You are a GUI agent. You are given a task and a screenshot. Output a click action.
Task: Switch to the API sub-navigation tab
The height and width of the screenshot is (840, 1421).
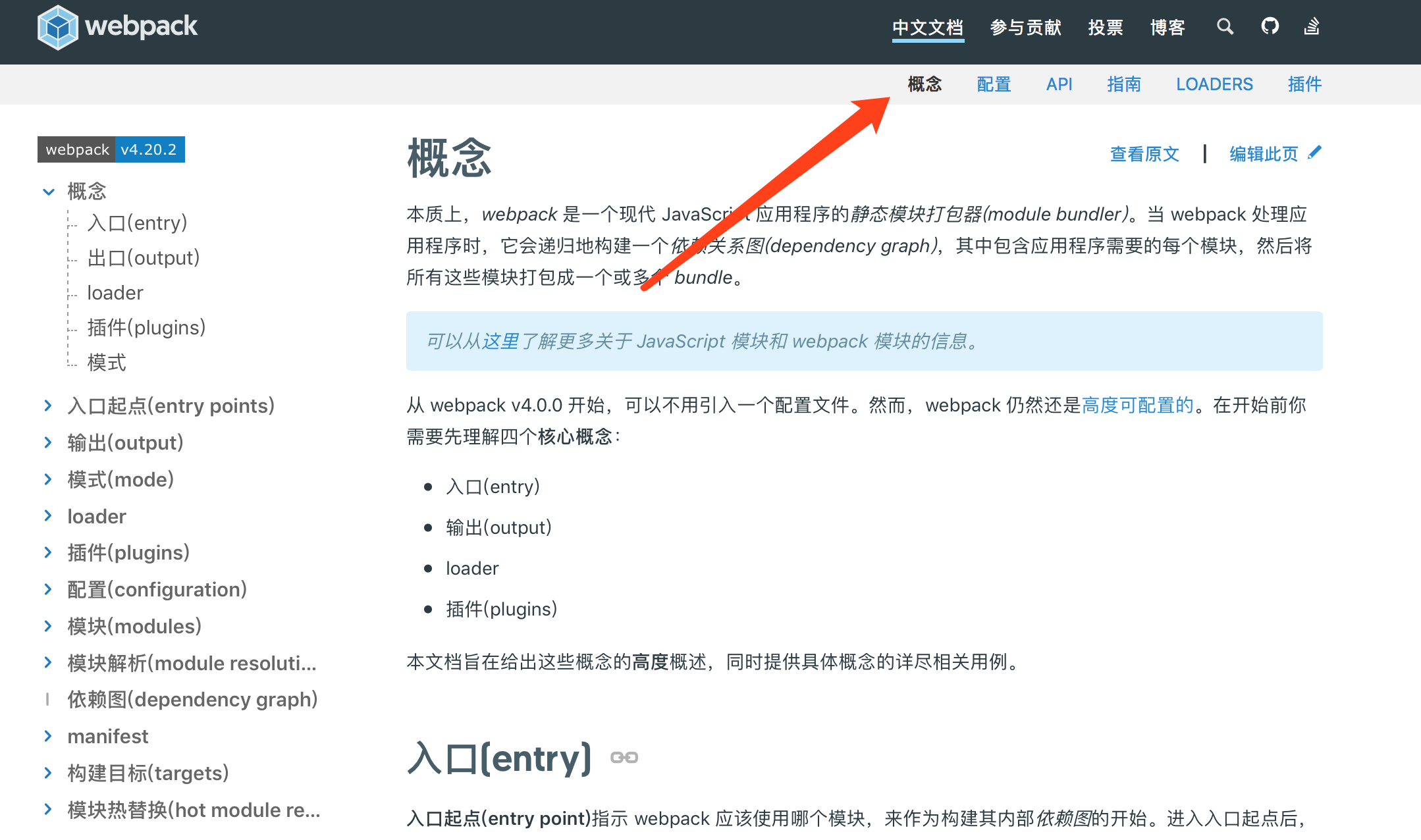tap(1059, 84)
